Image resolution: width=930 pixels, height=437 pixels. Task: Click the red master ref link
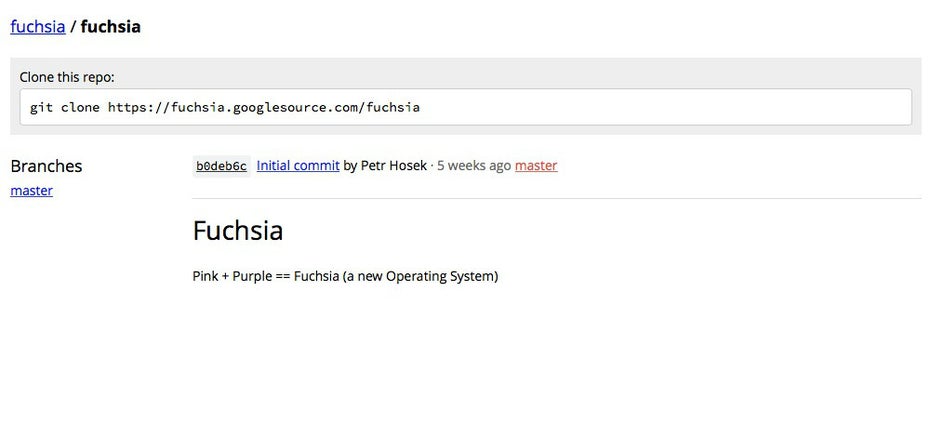[536, 165]
